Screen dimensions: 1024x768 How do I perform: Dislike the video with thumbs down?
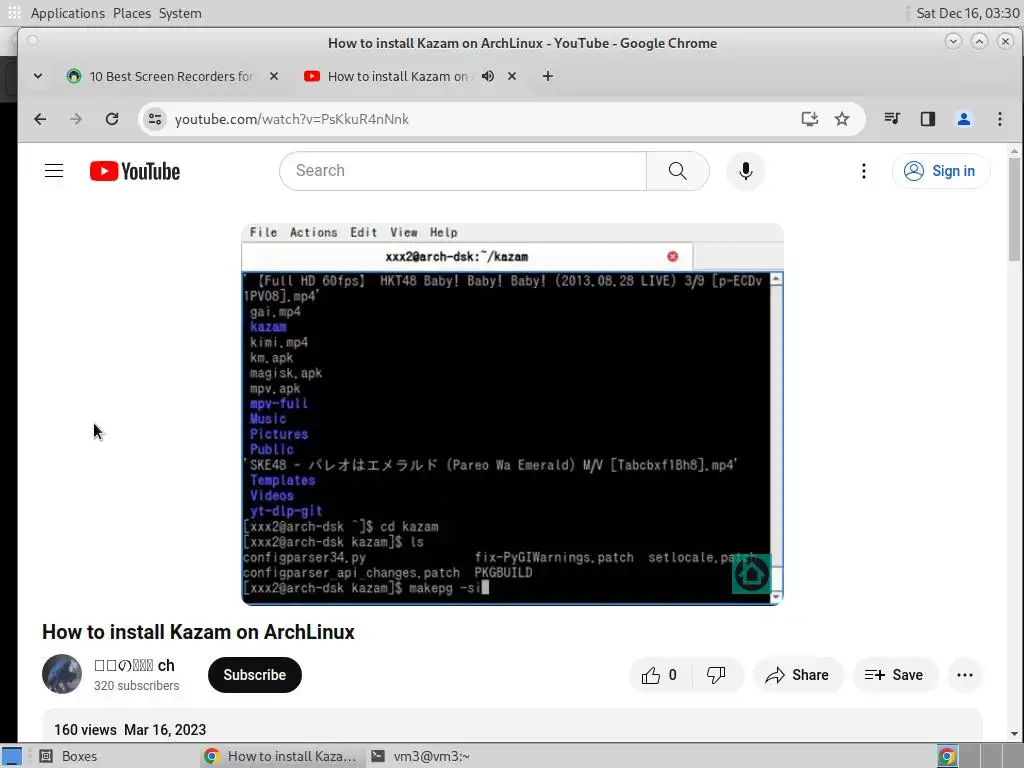click(x=716, y=675)
